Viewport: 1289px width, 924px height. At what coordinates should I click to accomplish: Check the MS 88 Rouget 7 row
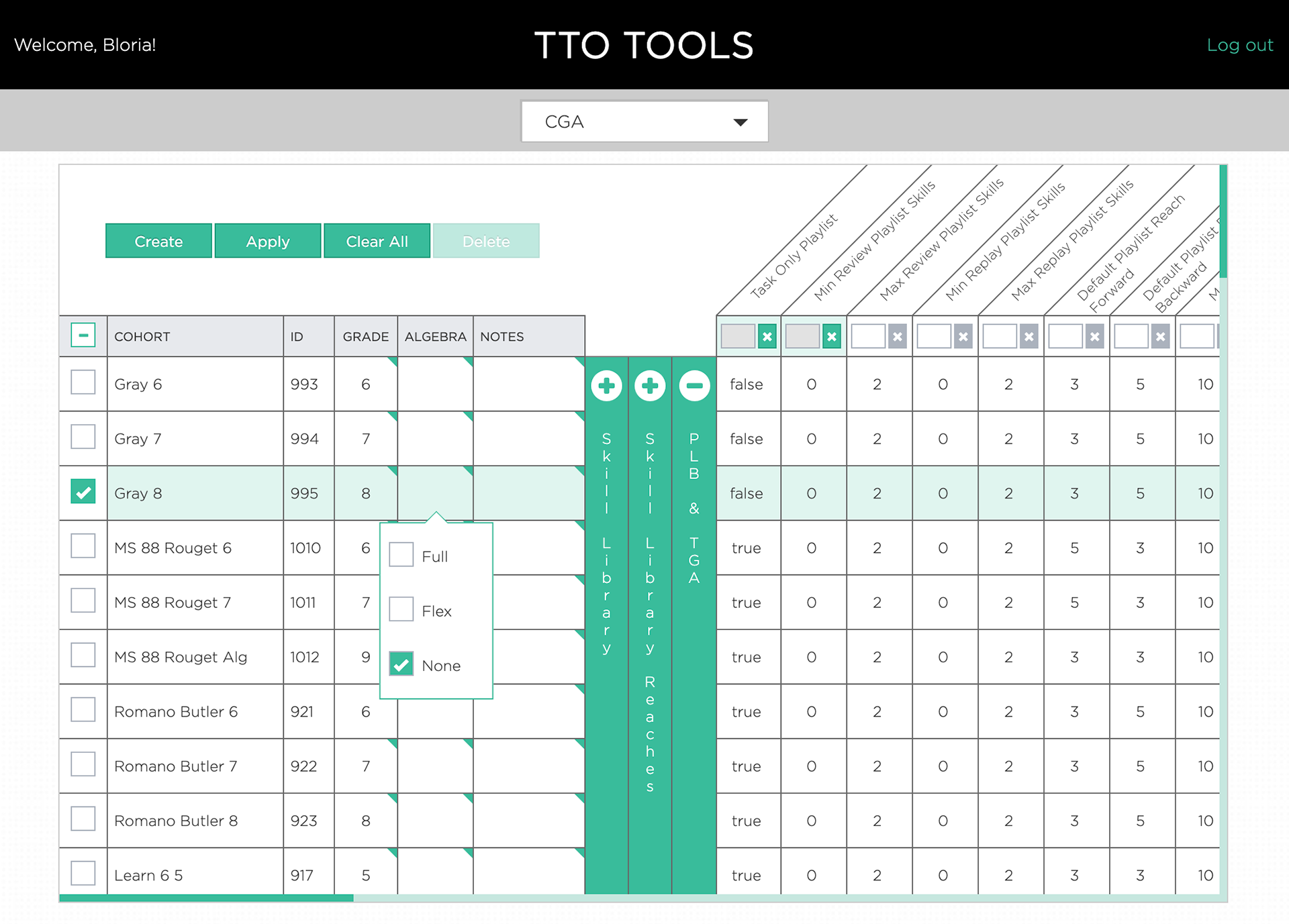click(83, 601)
